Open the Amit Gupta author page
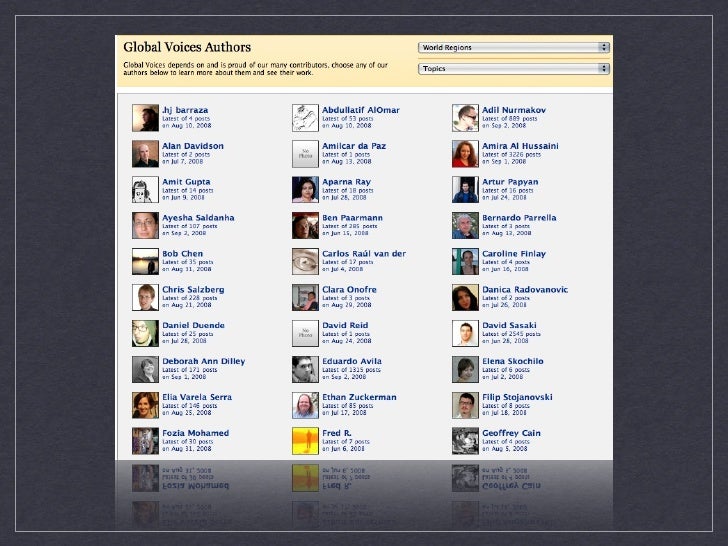The height and width of the screenshot is (546, 728). [186, 182]
